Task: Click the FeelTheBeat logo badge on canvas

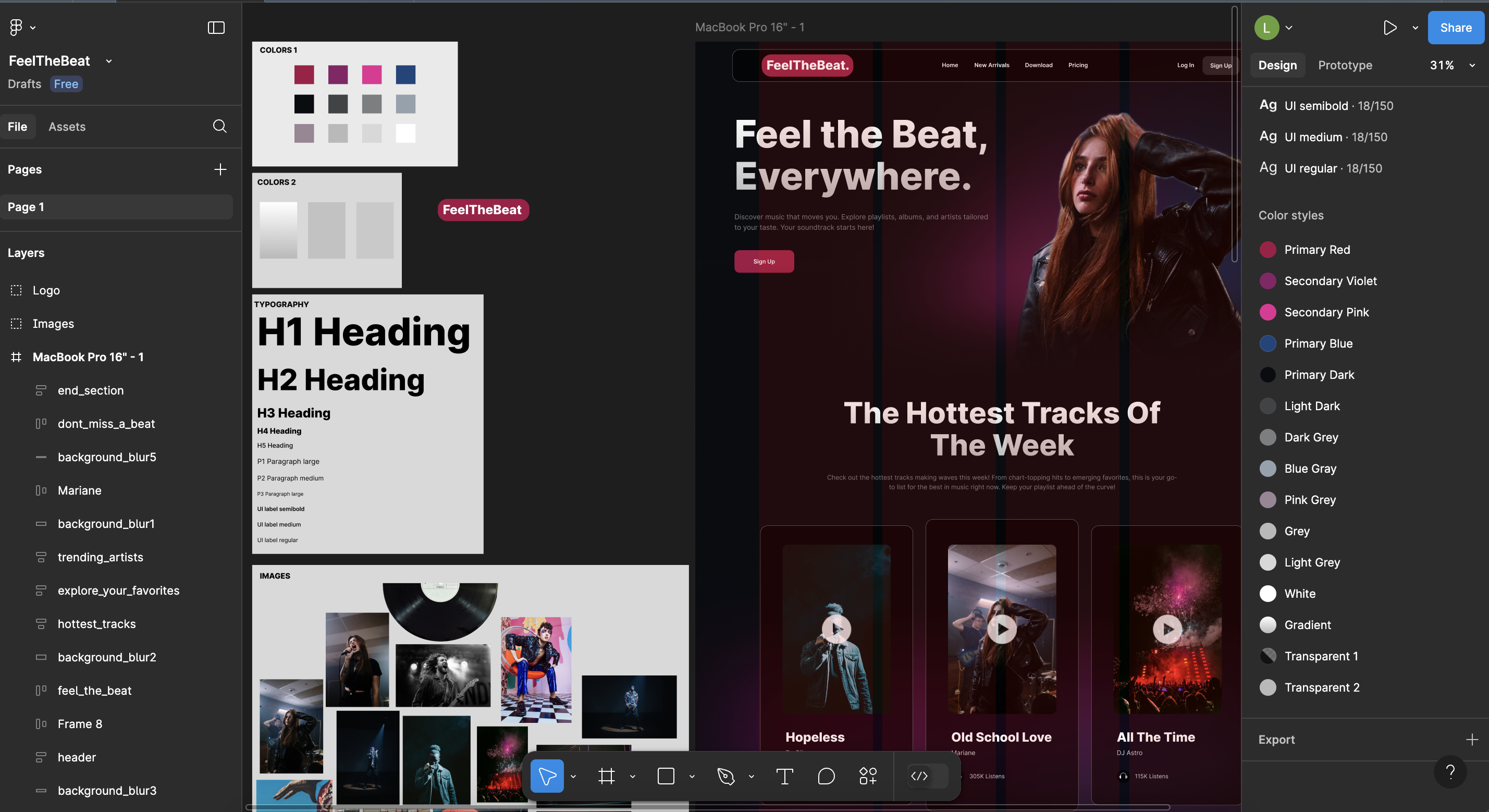Action: pyautogui.click(x=483, y=210)
